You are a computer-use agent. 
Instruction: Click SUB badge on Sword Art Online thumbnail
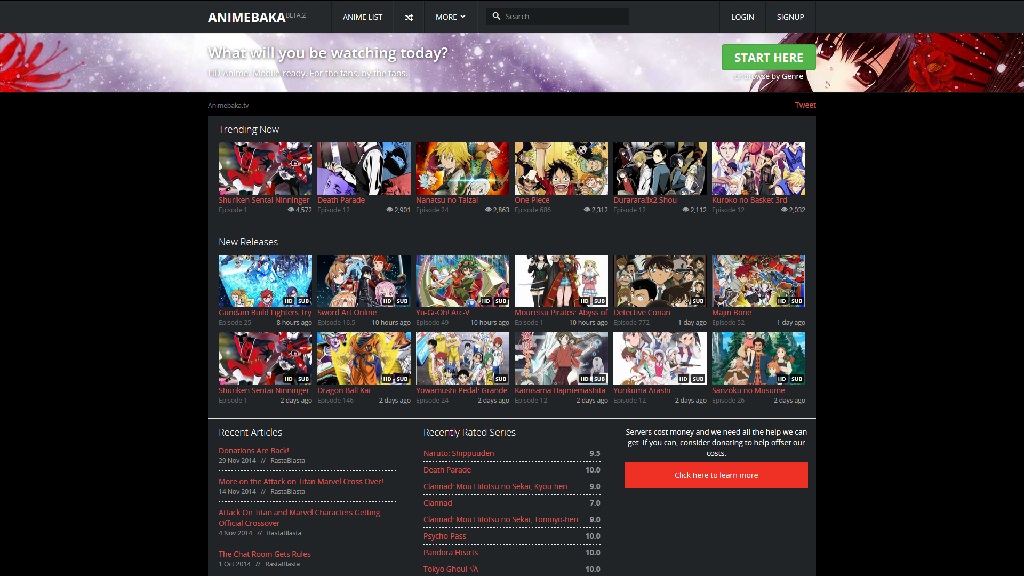402,301
